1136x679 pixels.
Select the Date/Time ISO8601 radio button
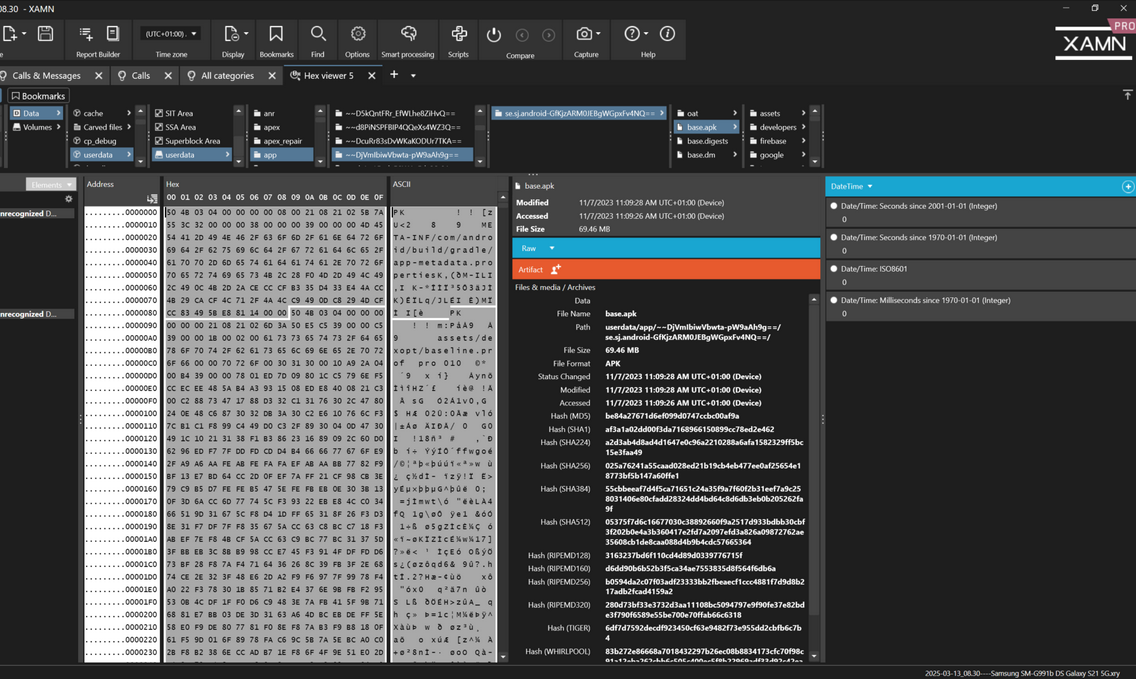[x=834, y=269]
